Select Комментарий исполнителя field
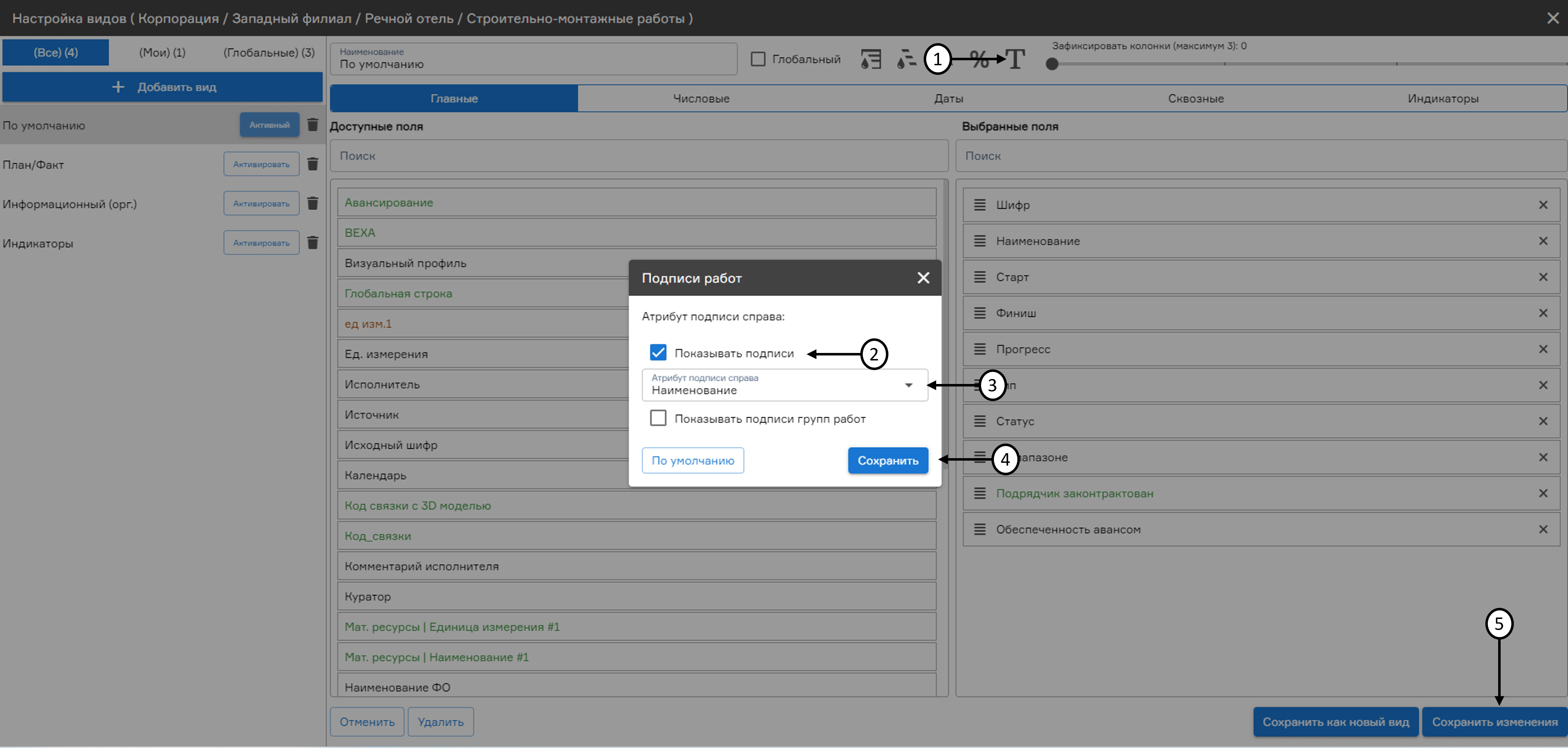Viewport: 1568px width, 748px height. [x=637, y=567]
